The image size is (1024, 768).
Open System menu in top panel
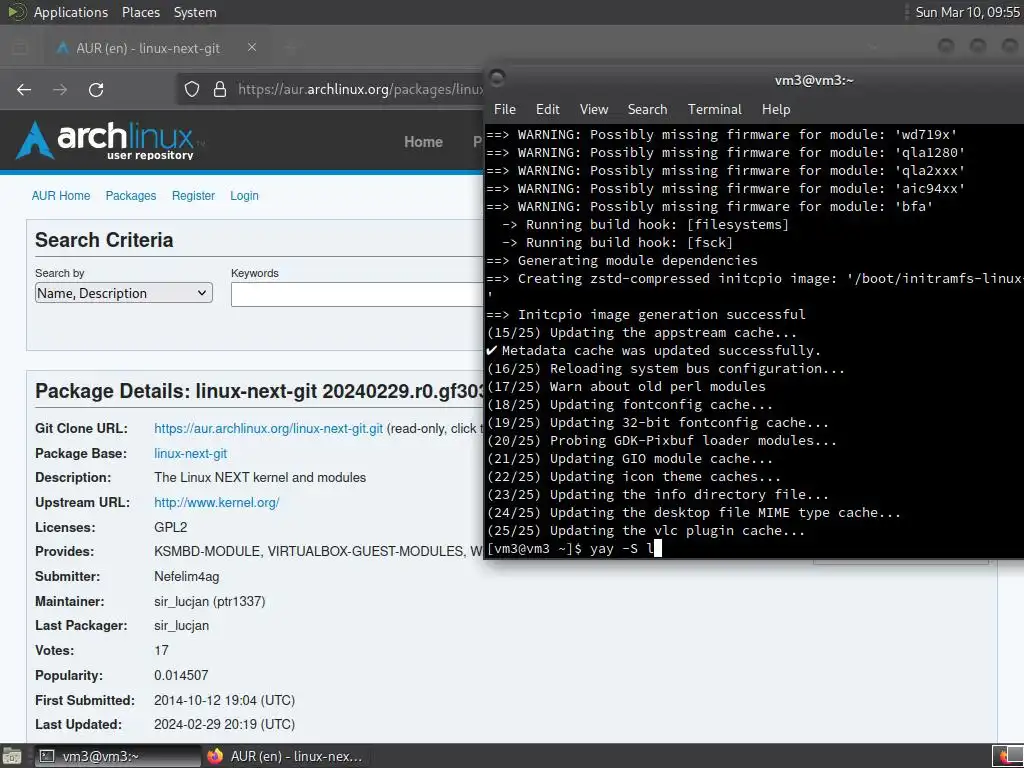(195, 12)
